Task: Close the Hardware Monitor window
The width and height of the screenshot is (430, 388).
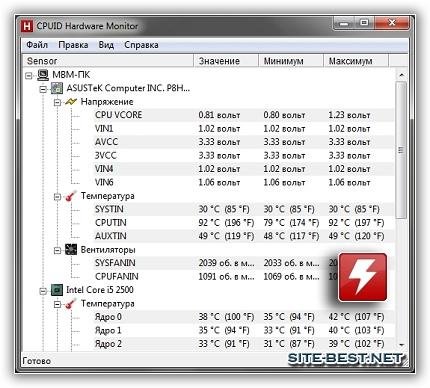Action: [392, 23]
